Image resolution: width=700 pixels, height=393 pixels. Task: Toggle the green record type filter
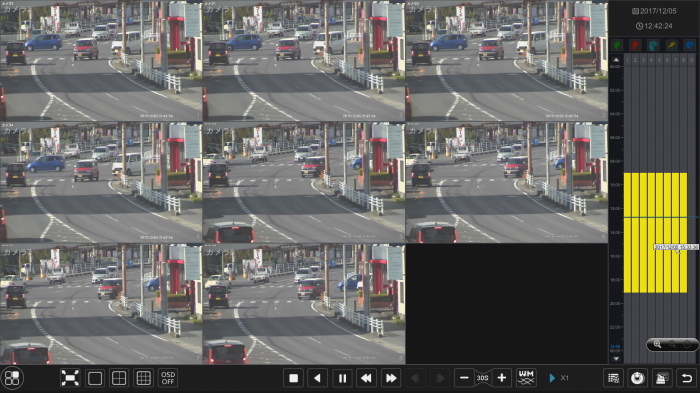click(617, 45)
